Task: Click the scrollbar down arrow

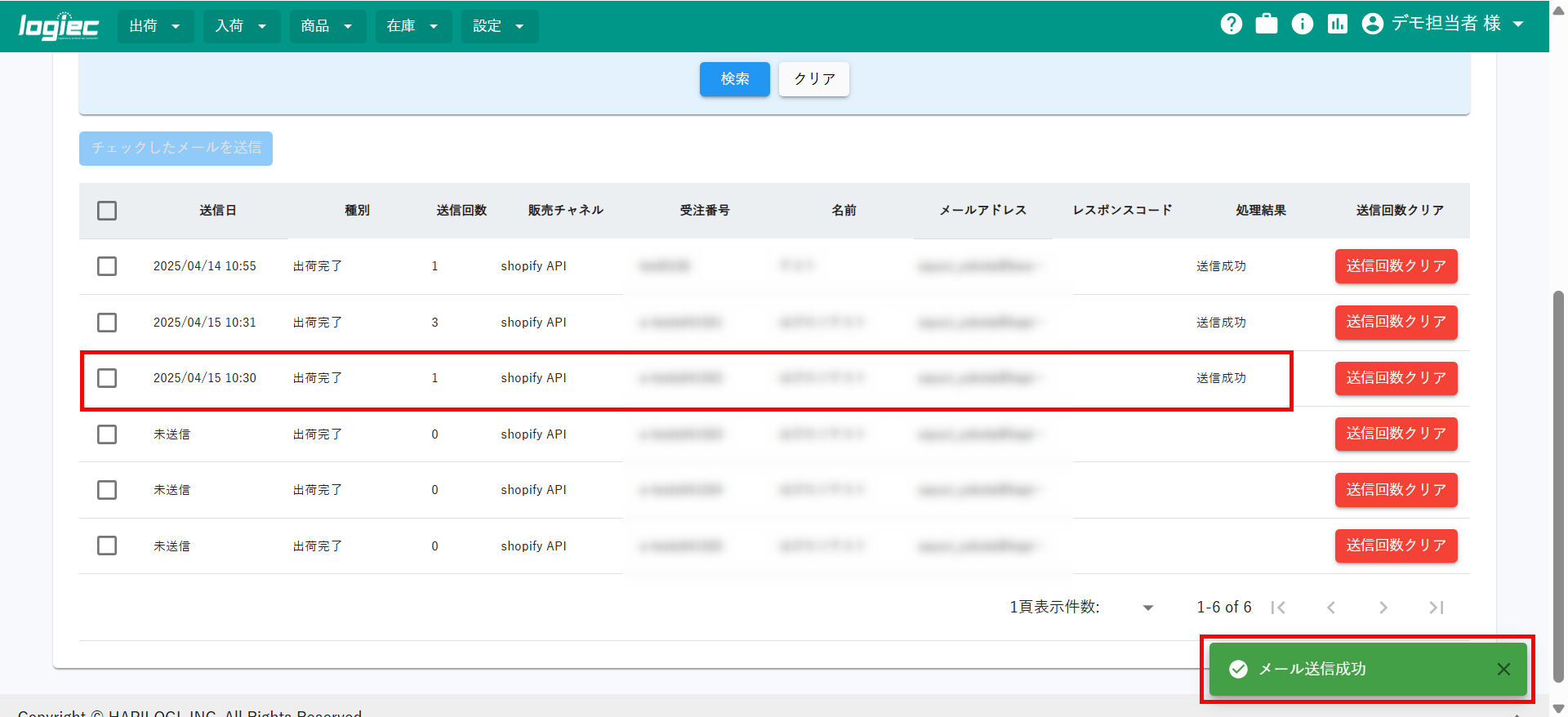Action: click(1558, 708)
